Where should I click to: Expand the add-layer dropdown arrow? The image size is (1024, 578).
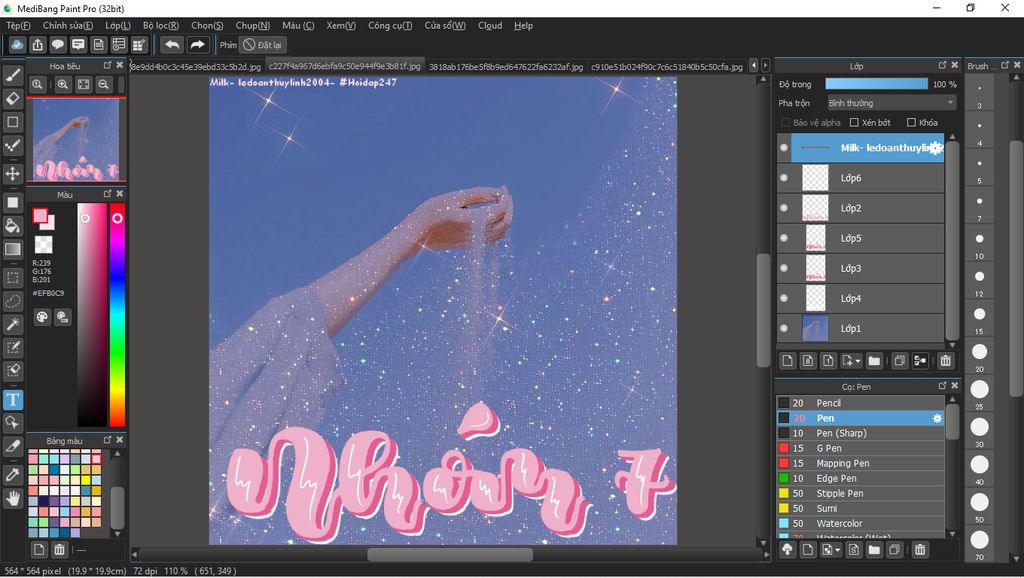pyautogui.click(x=857, y=361)
